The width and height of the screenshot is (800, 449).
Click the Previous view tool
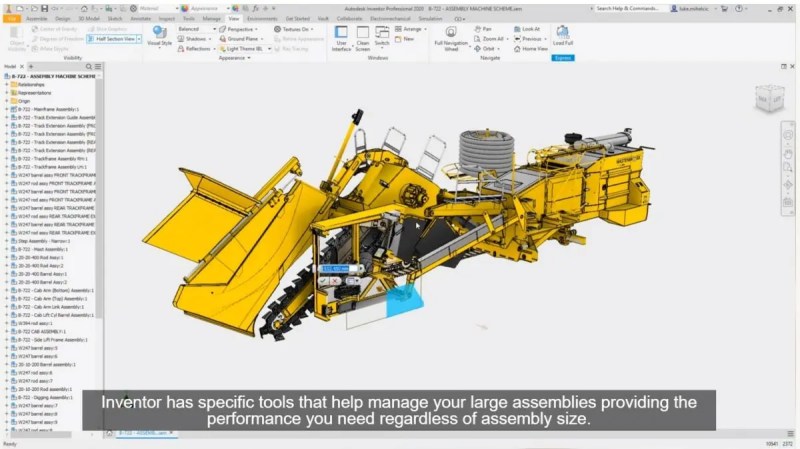pyautogui.click(x=530, y=39)
